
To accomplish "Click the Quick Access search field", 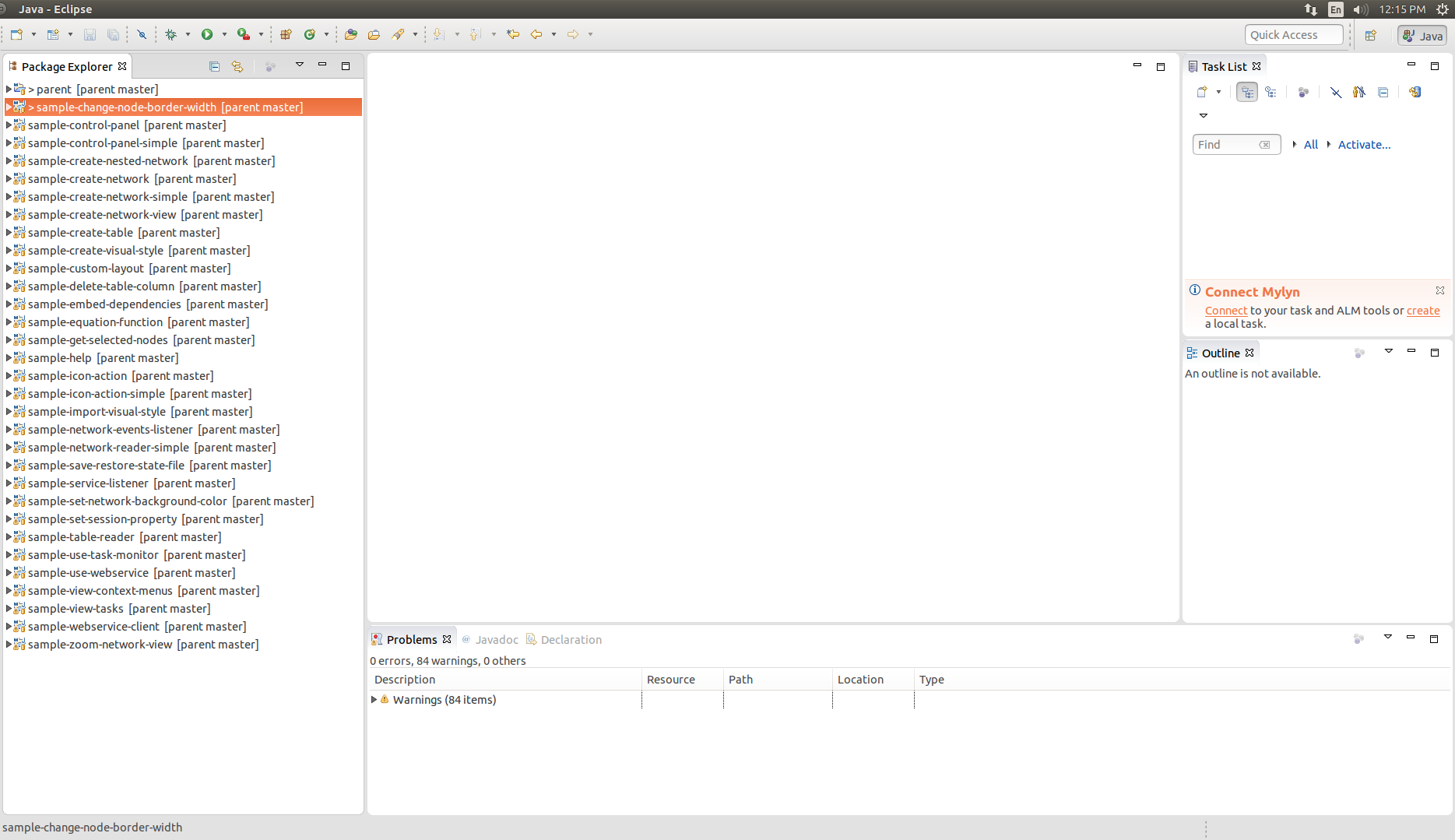I will 1293,35.
